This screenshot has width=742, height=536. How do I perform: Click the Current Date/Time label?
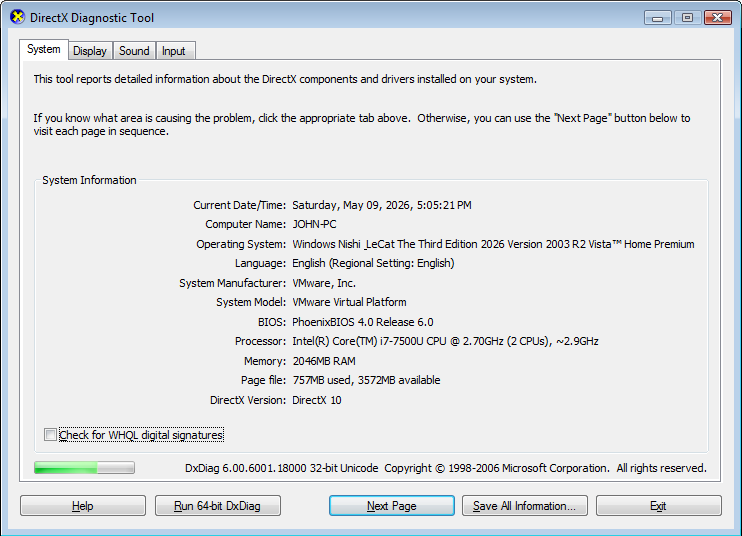(x=239, y=205)
